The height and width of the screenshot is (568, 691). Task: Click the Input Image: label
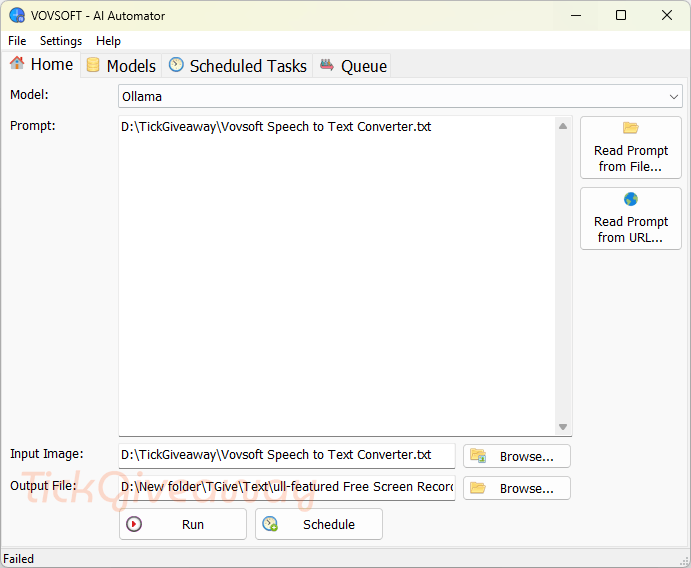point(47,454)
